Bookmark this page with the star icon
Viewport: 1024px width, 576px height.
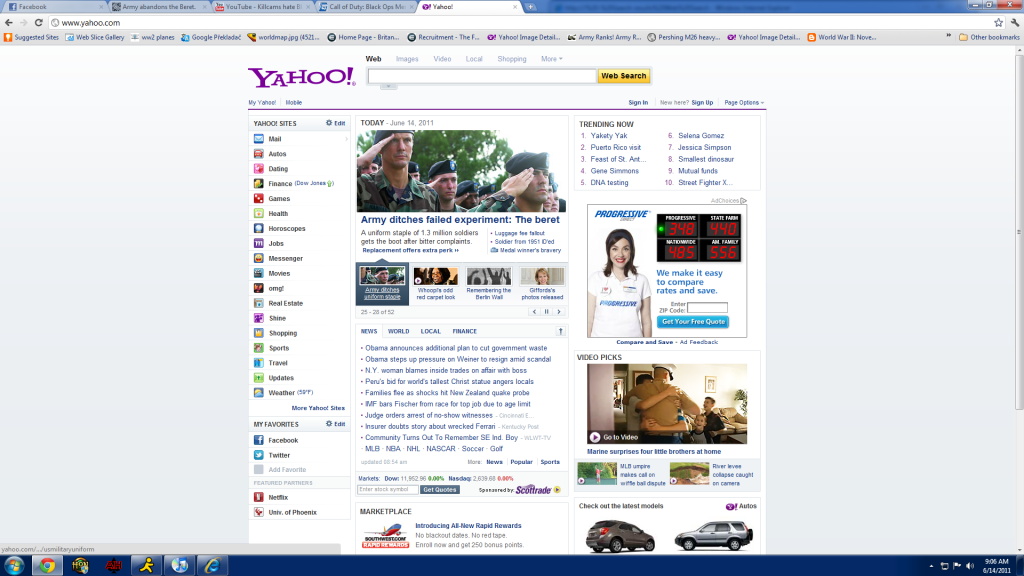click(x=999, y=23)
